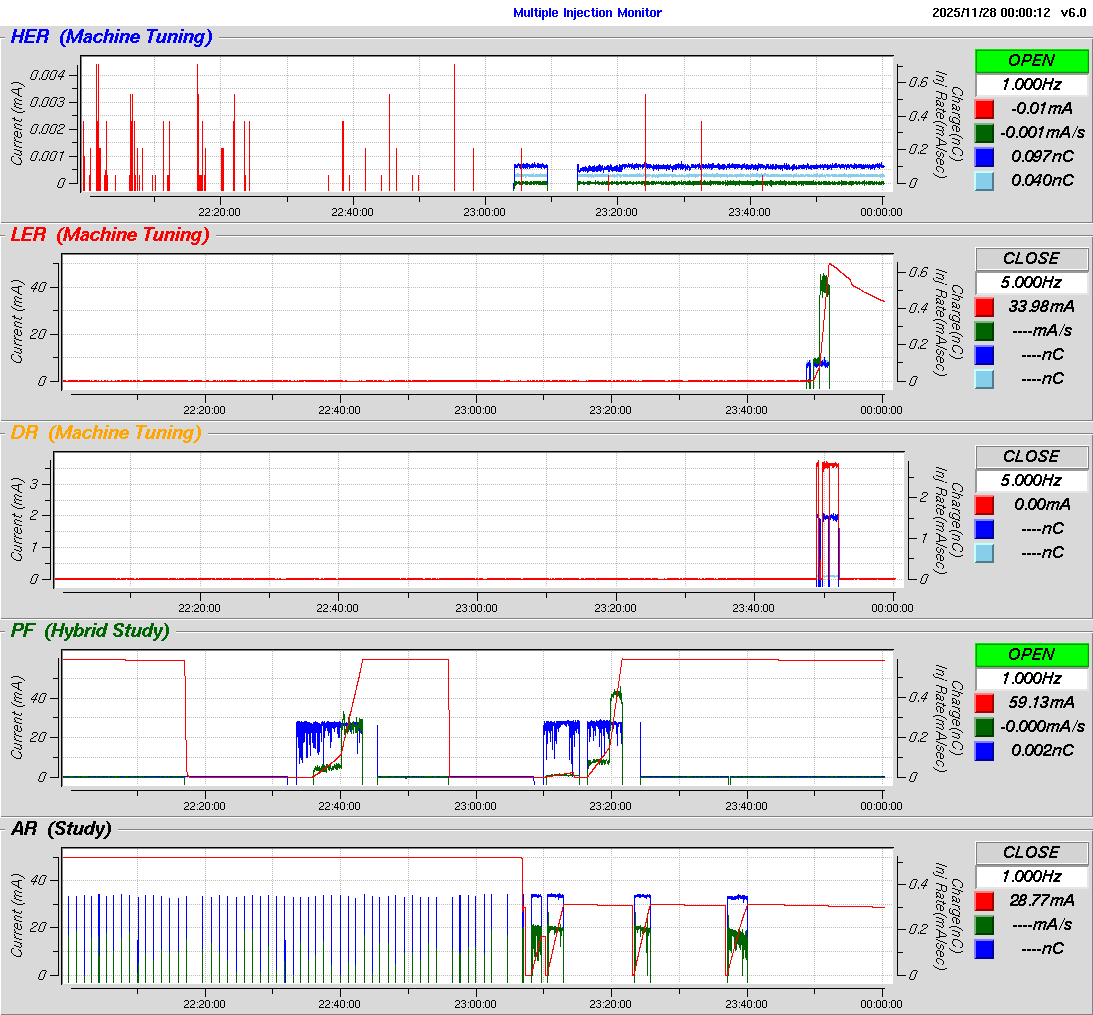Click the red swatch beside HER -0.01mA
The width and height of the screenshot is (1093, 1015).
coord(984,108)
